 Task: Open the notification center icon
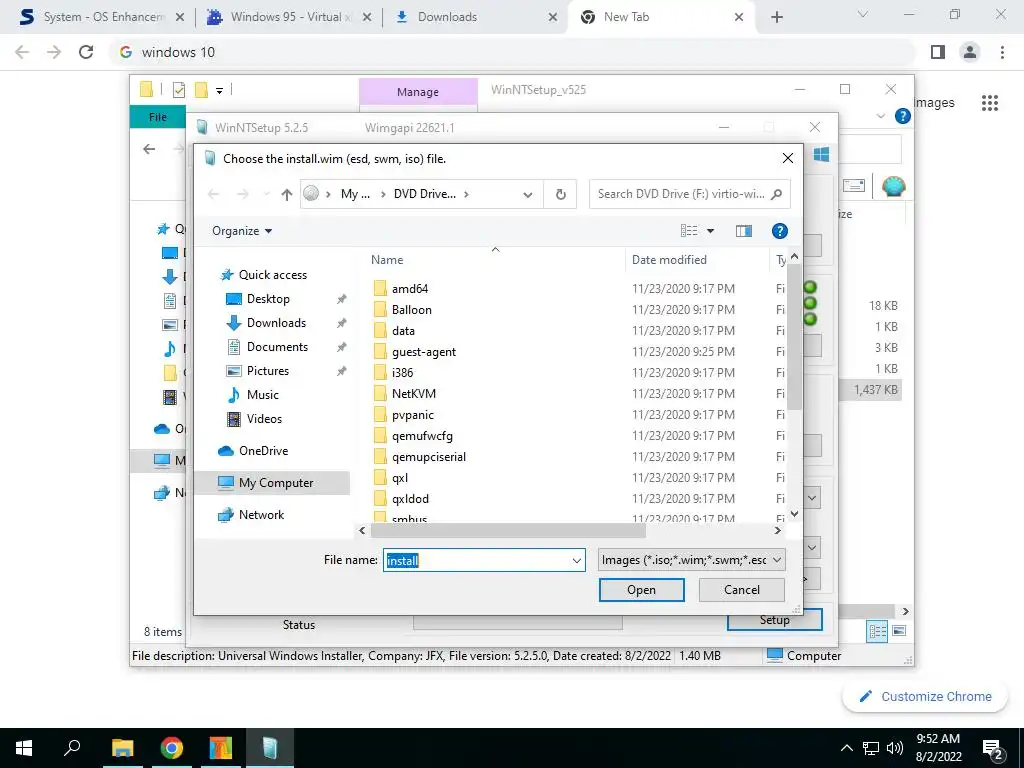click(x=993, y=749)
